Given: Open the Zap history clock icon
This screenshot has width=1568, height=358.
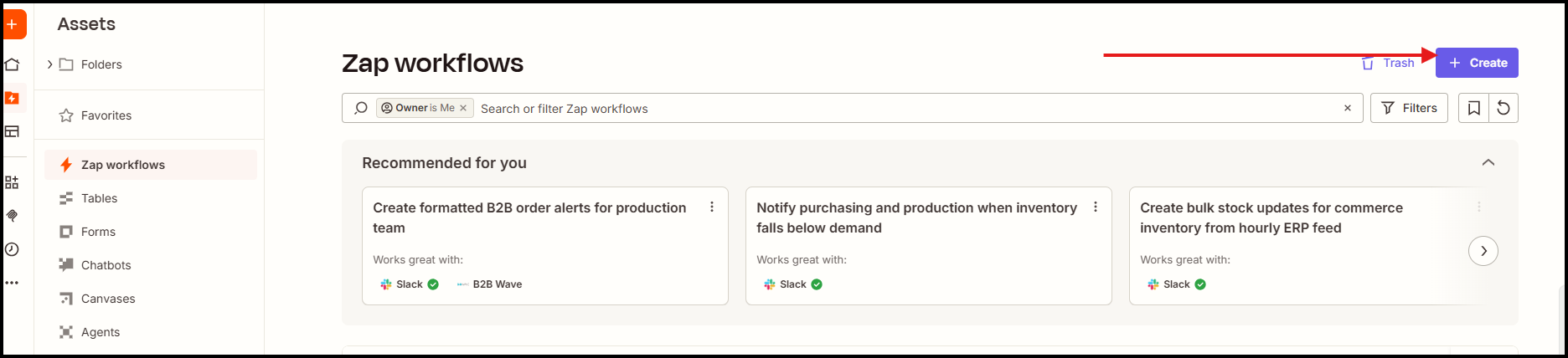Looking at the screenshot, I should 13,249.
